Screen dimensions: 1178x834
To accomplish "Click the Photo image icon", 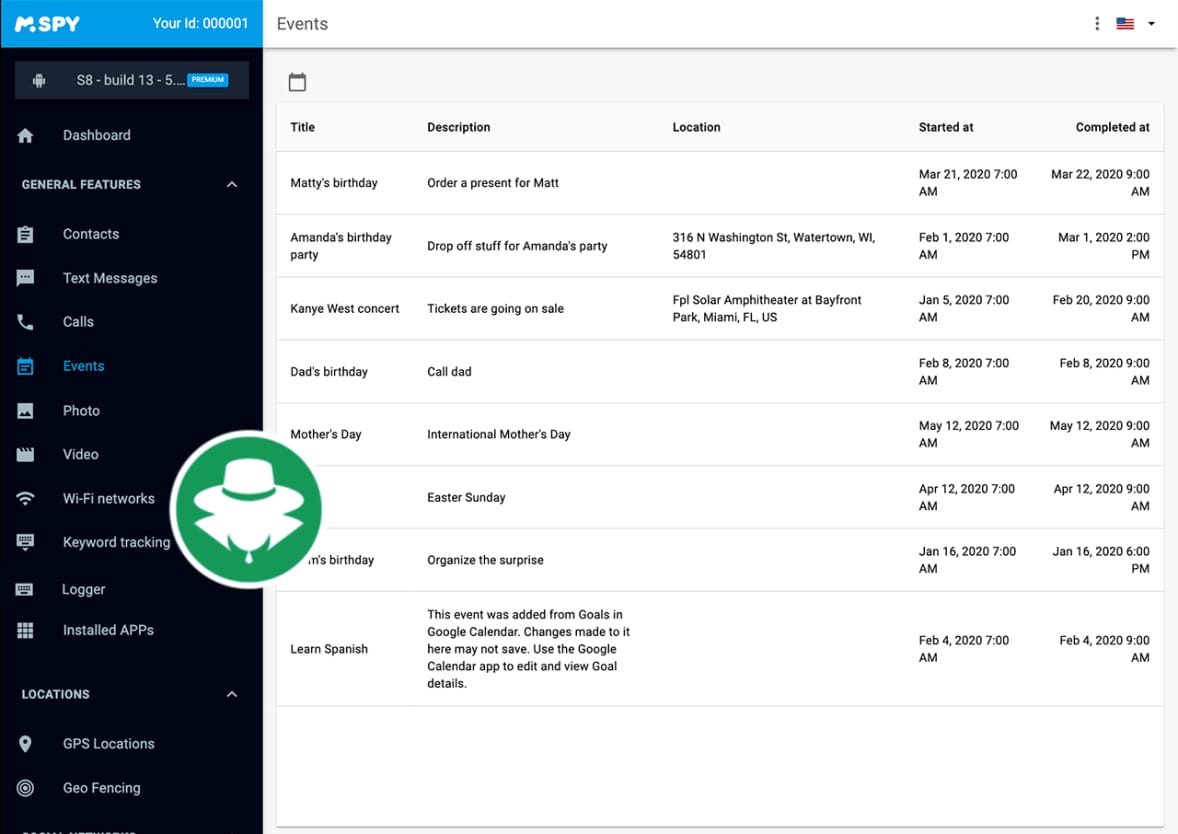I will [26, 411].
